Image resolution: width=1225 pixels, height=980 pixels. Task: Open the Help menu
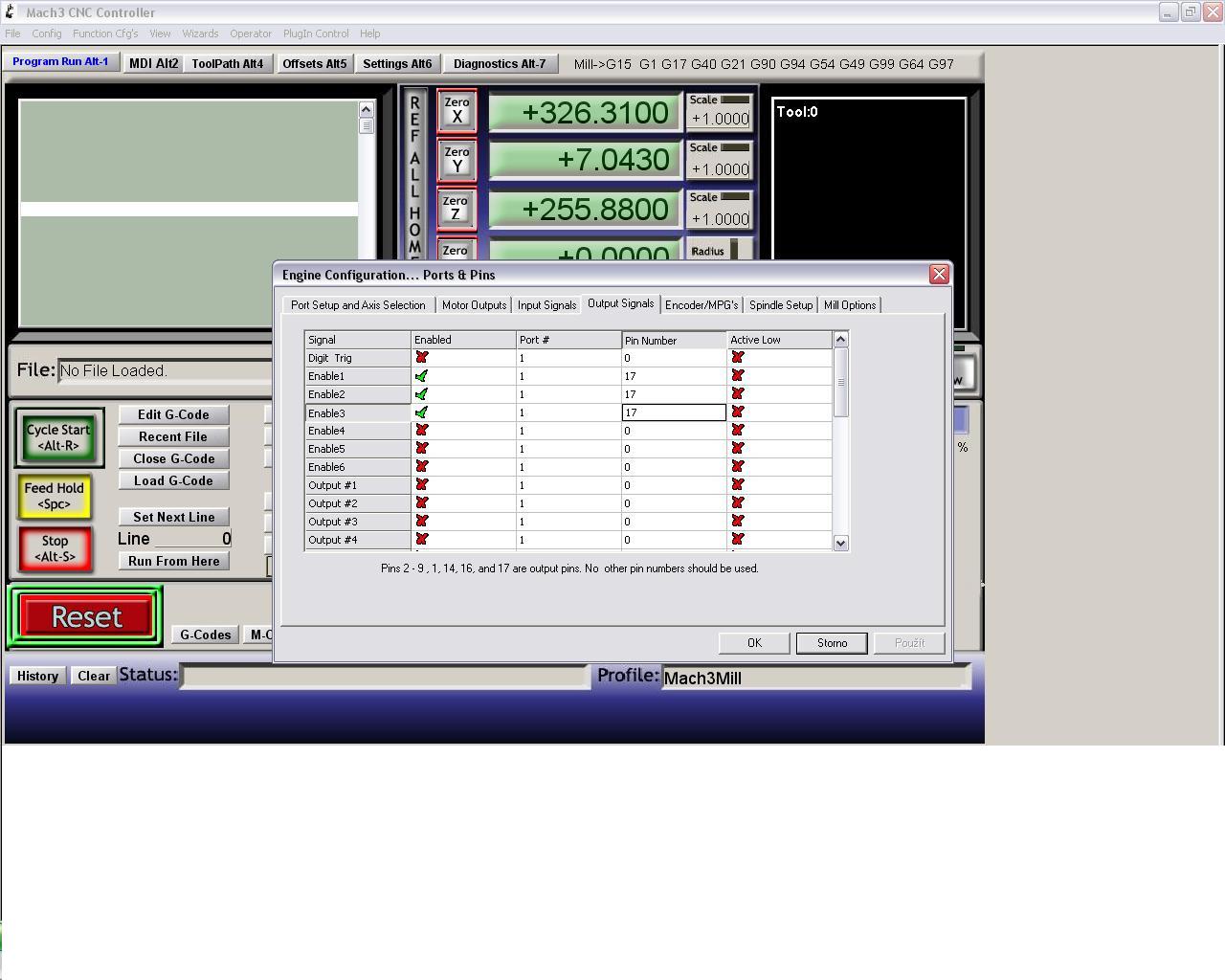tap(370, 33)
